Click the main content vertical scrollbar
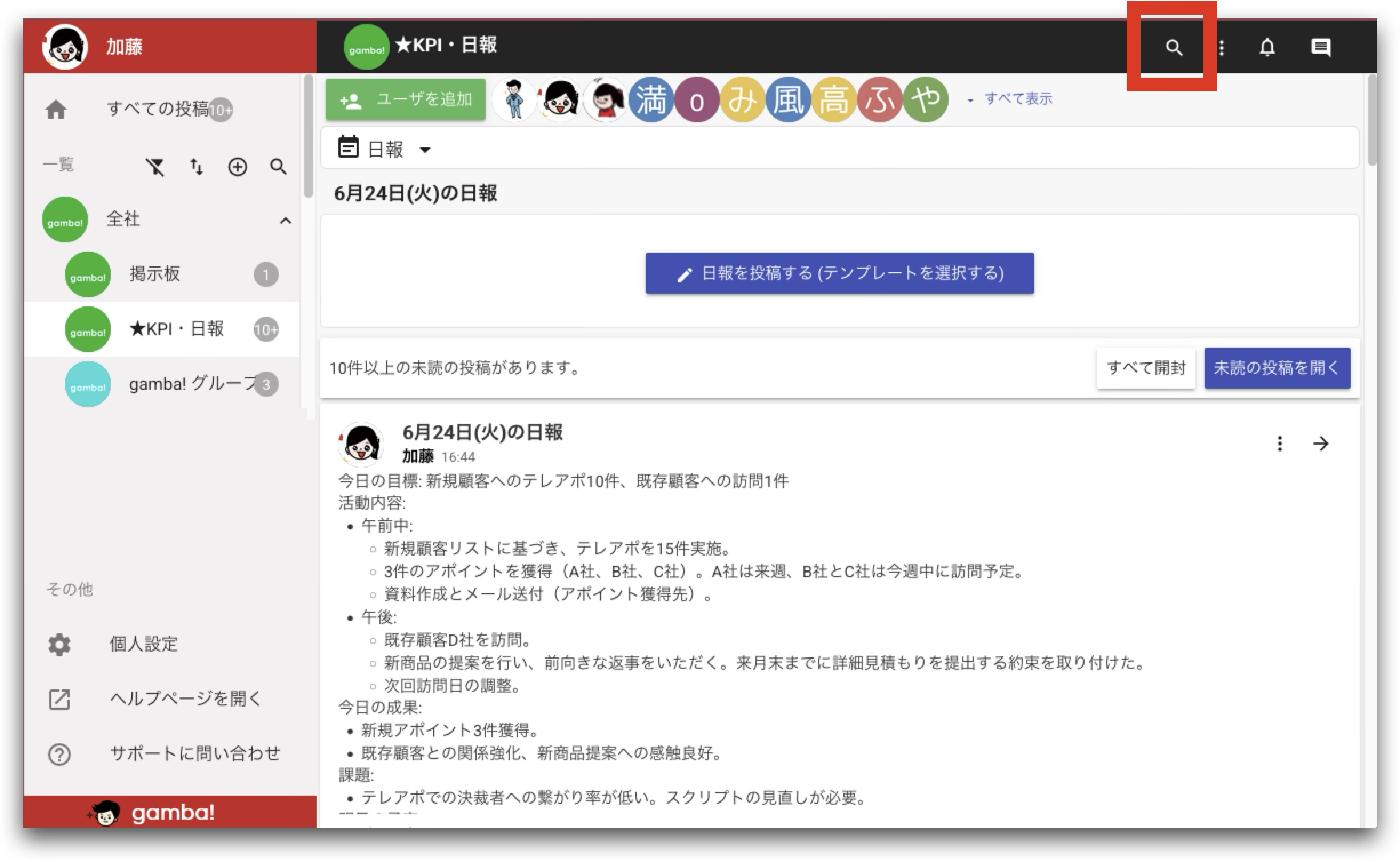This screenshot has height=862, width=1400. pyautogui.click(x=1372, y=121)
